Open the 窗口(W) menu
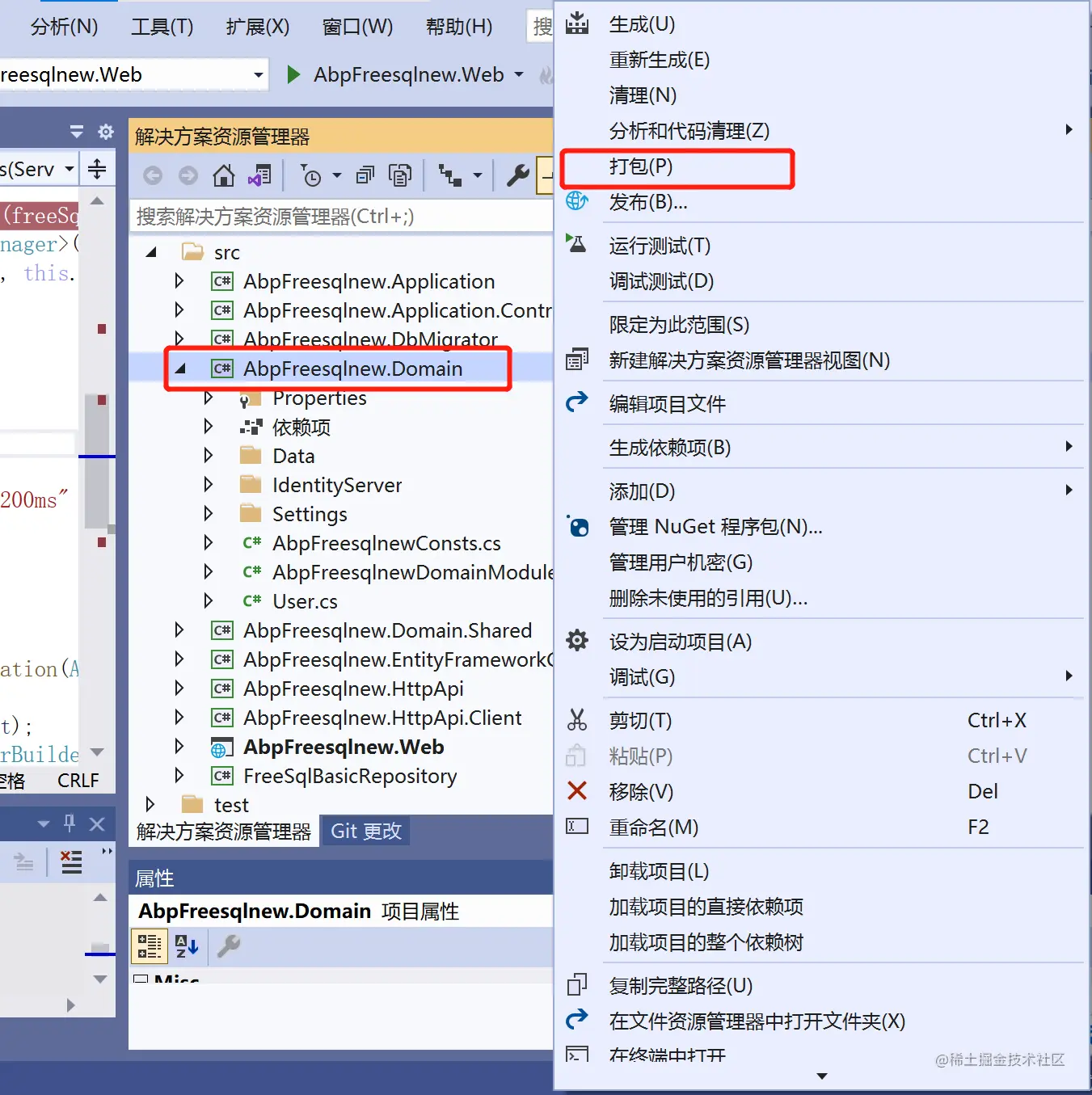This screenshot has height=1095, width=1092. (357, 27)
